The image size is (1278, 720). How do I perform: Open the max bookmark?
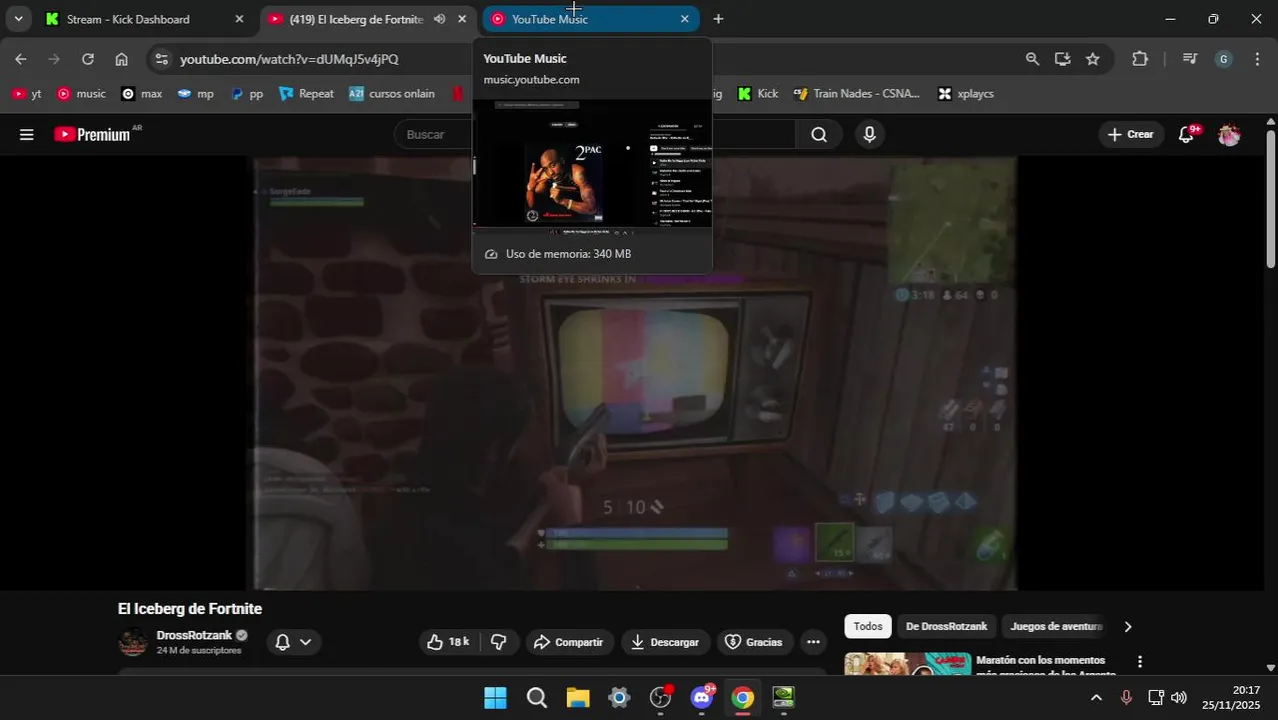[x=141, y=94]
